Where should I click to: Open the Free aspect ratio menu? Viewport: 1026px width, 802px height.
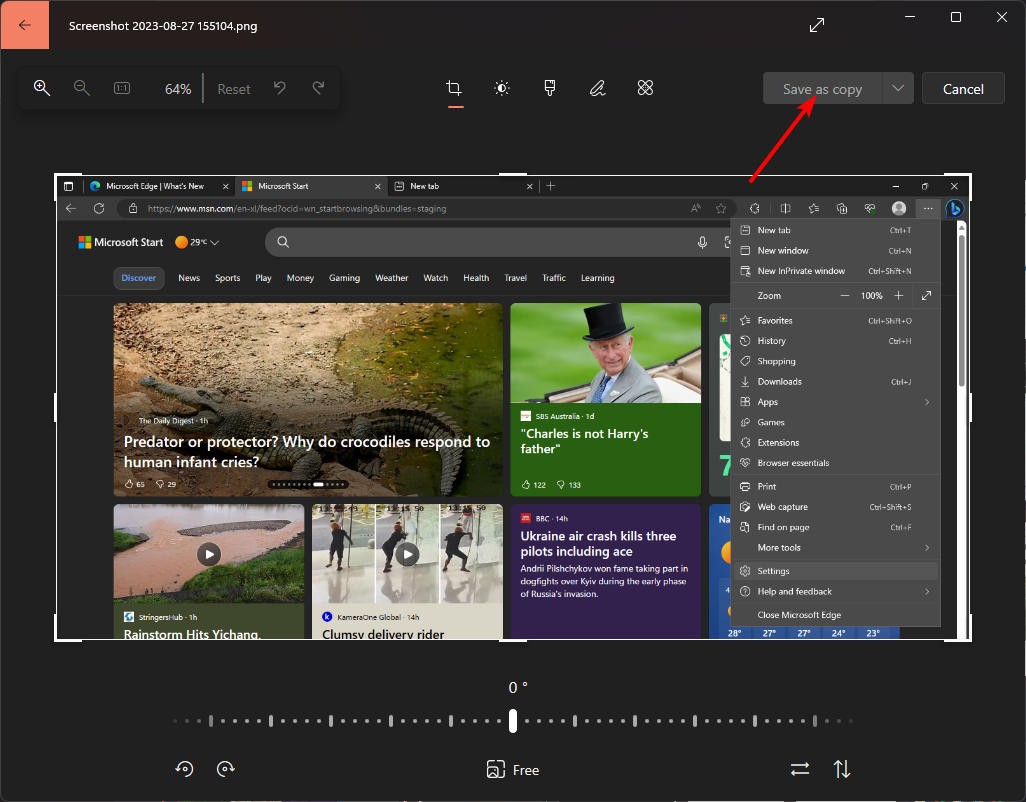click(513, 770)
